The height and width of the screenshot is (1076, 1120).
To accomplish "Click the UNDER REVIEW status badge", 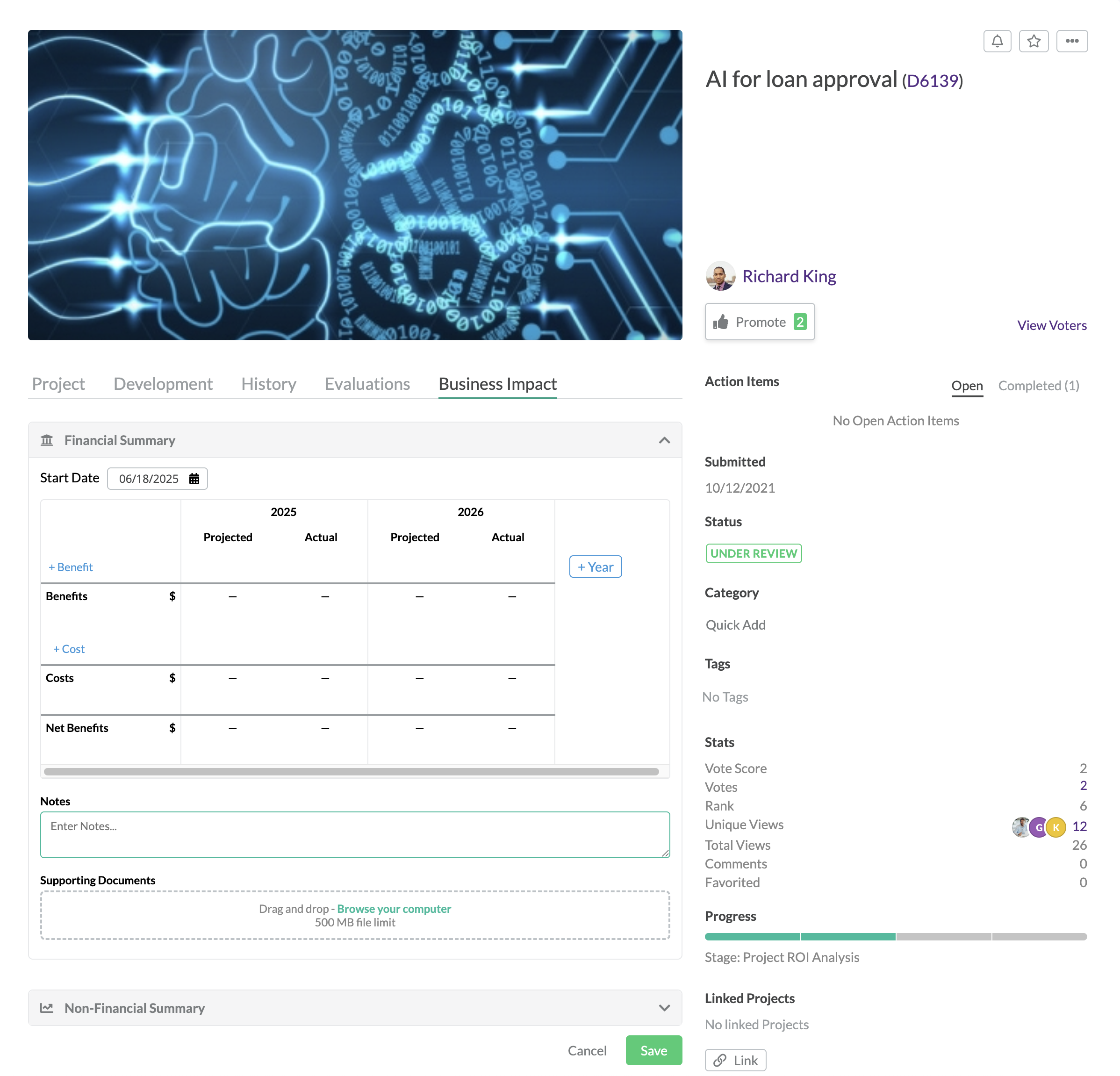I will [x=753, y=553].
